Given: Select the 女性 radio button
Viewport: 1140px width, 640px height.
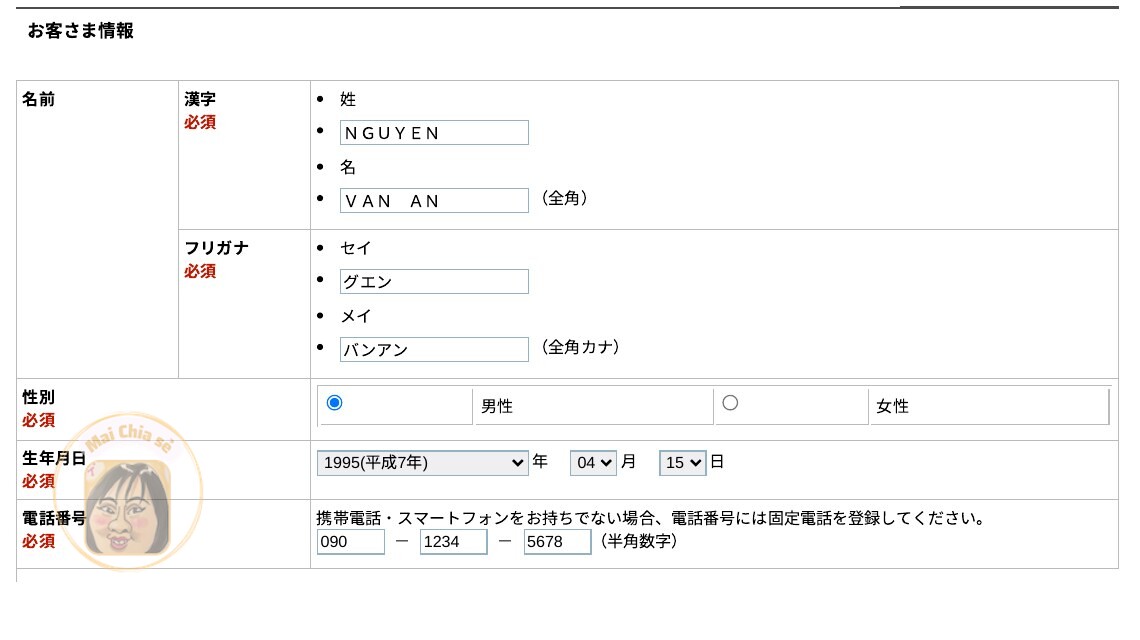Looking at the screenshot, I should click(730, 403).
